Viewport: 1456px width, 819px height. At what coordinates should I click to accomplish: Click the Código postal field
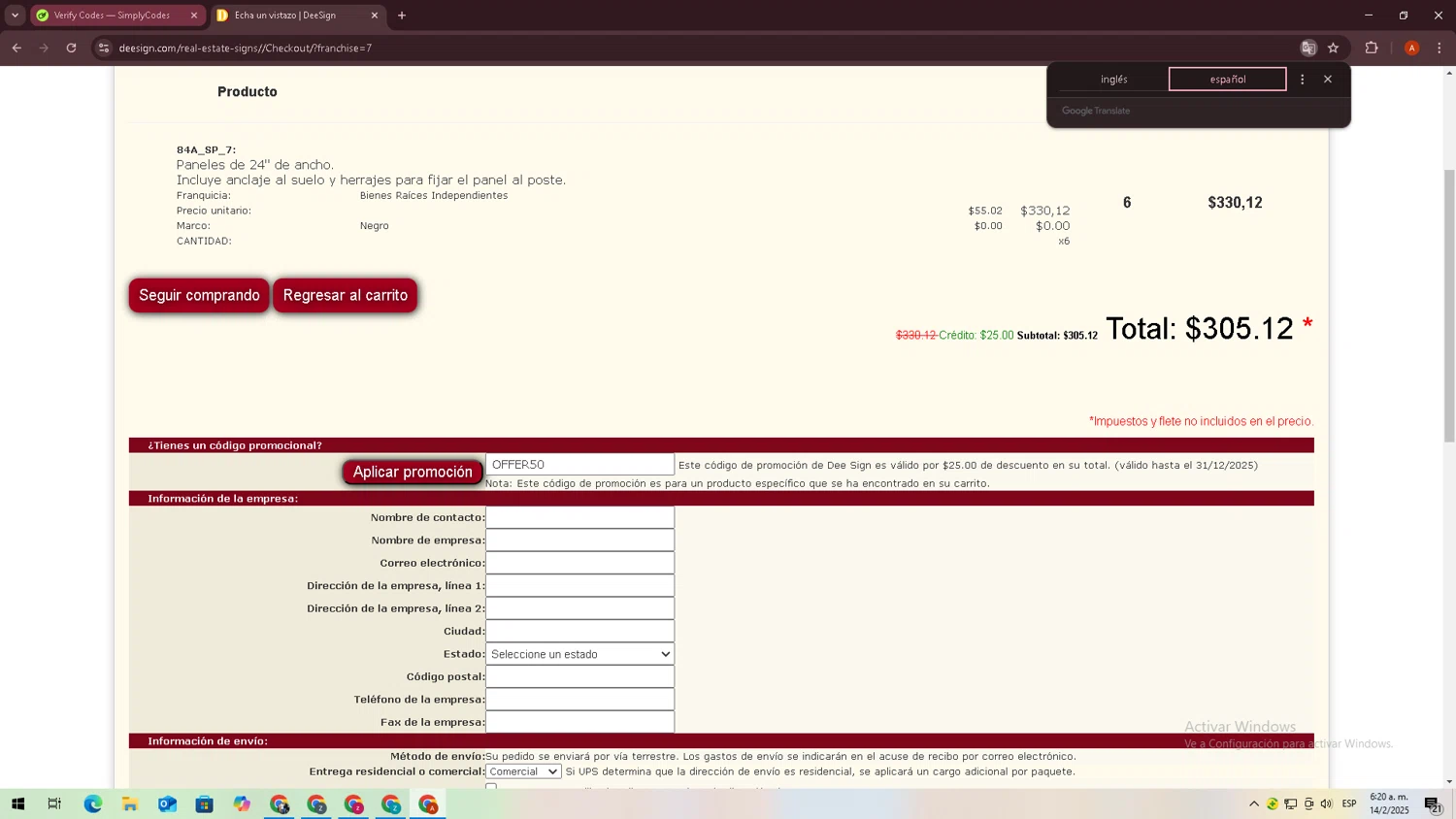[579, 677]
